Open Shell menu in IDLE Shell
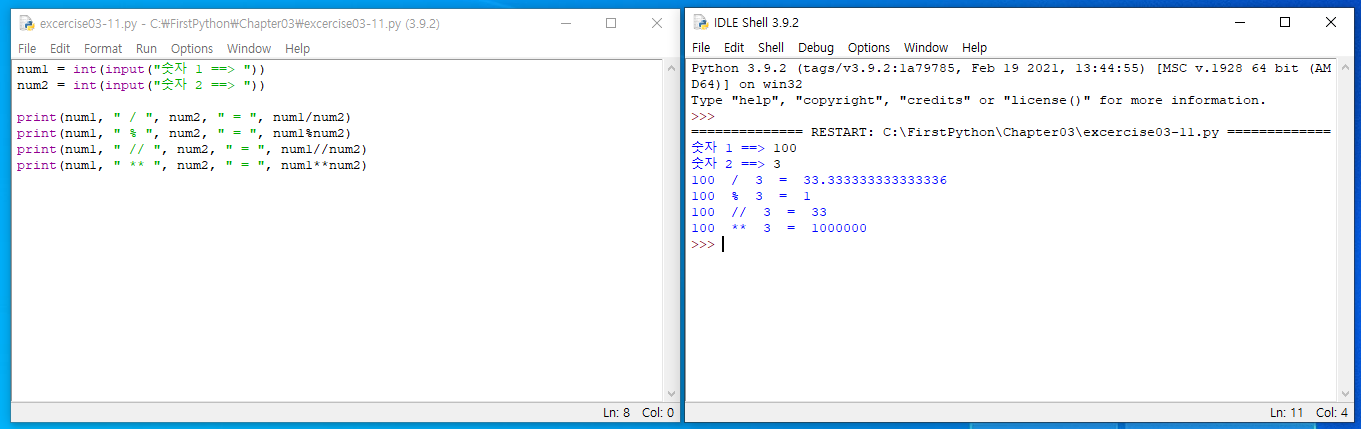This screenshot has height=429, width=1361. click(x=771, y=47)
